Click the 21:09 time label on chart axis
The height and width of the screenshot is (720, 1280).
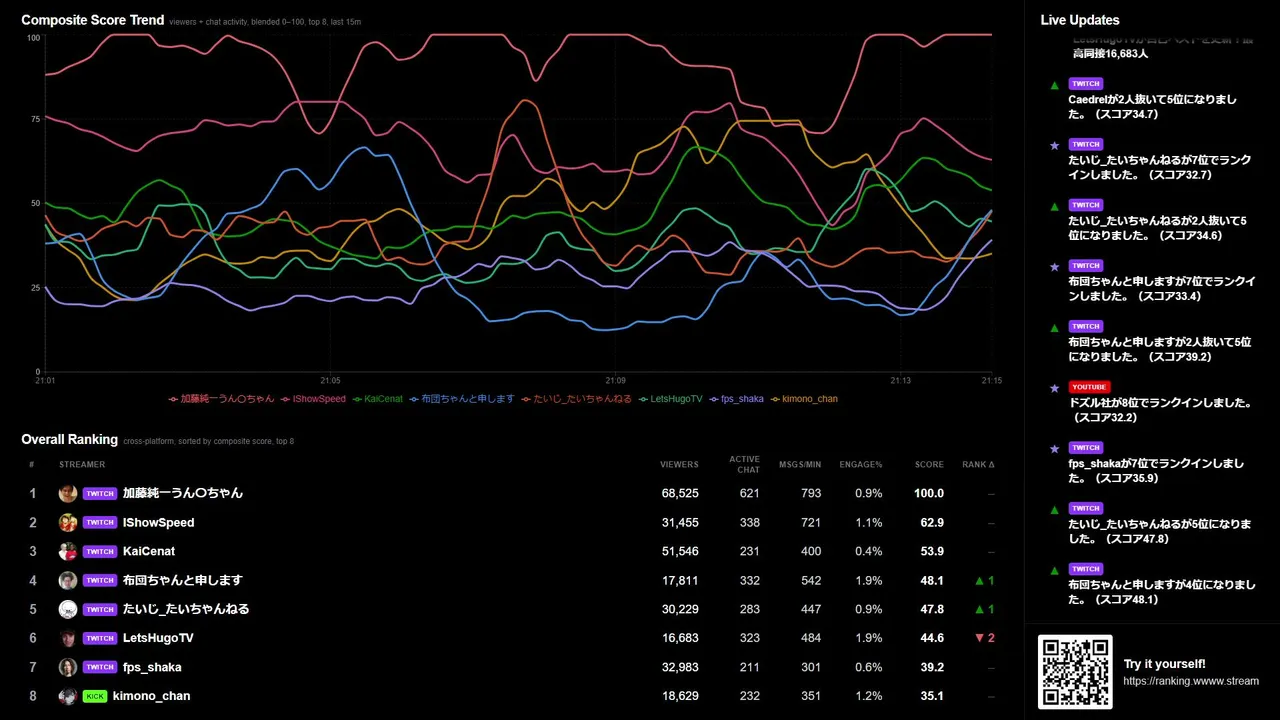click(x=615, y=381)
